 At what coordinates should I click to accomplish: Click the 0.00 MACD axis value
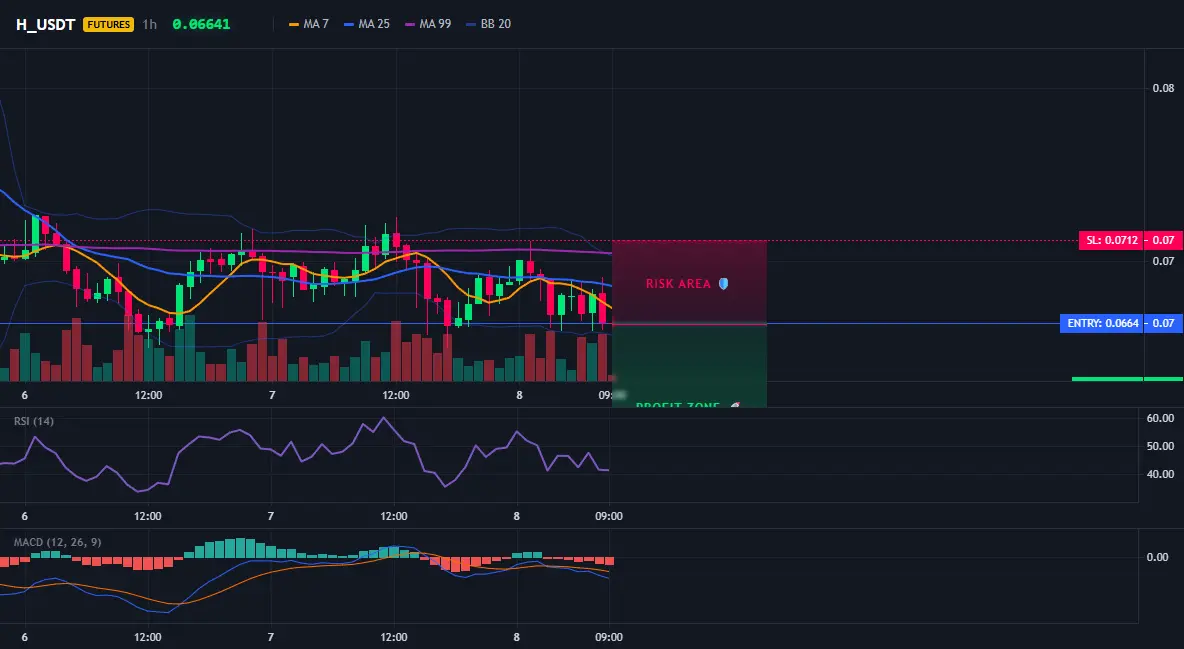(1158, 557)
